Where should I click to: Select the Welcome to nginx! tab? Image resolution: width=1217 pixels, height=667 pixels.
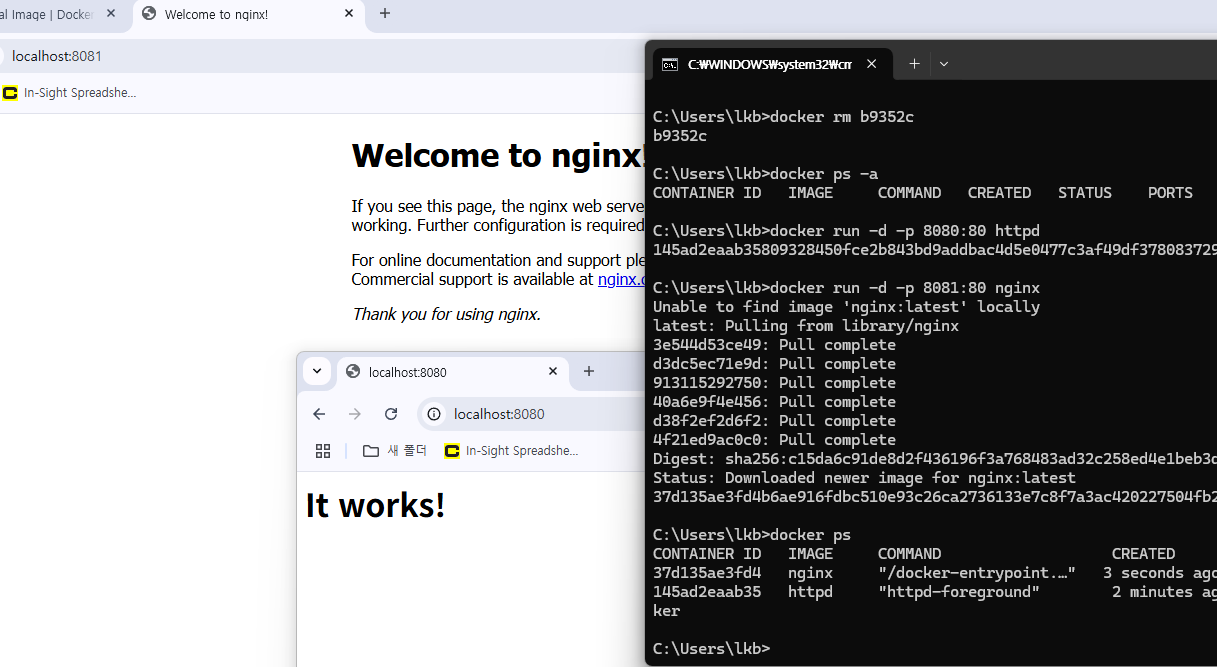(247, 14)
